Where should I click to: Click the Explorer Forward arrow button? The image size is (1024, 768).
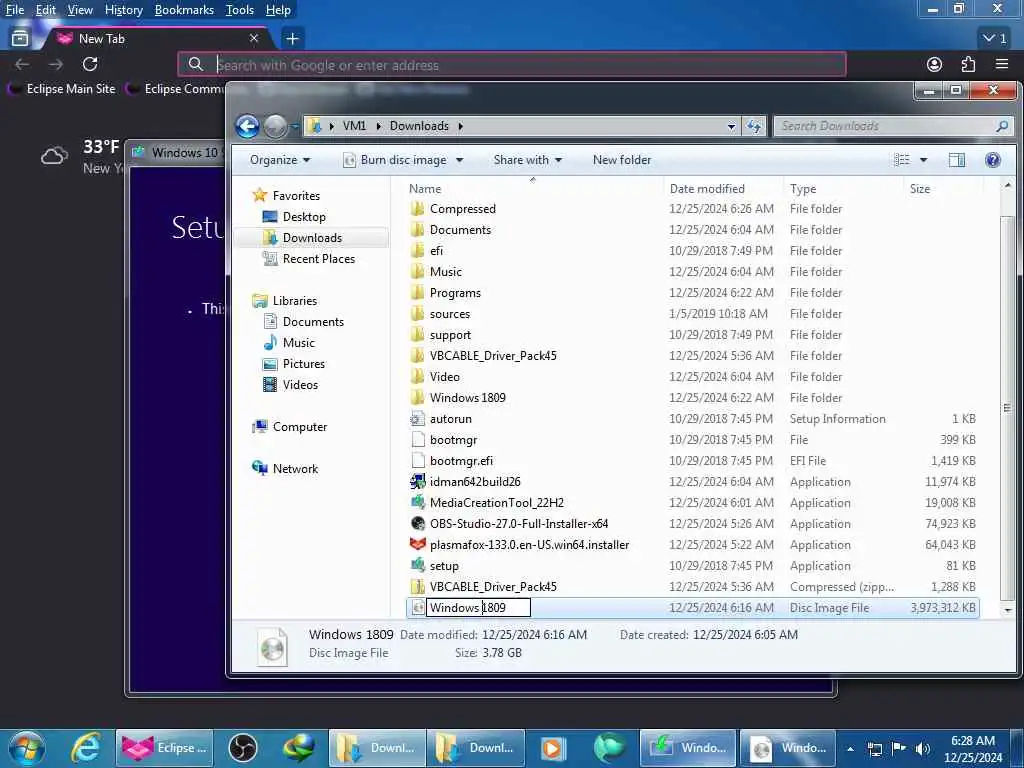coord(275,126)
